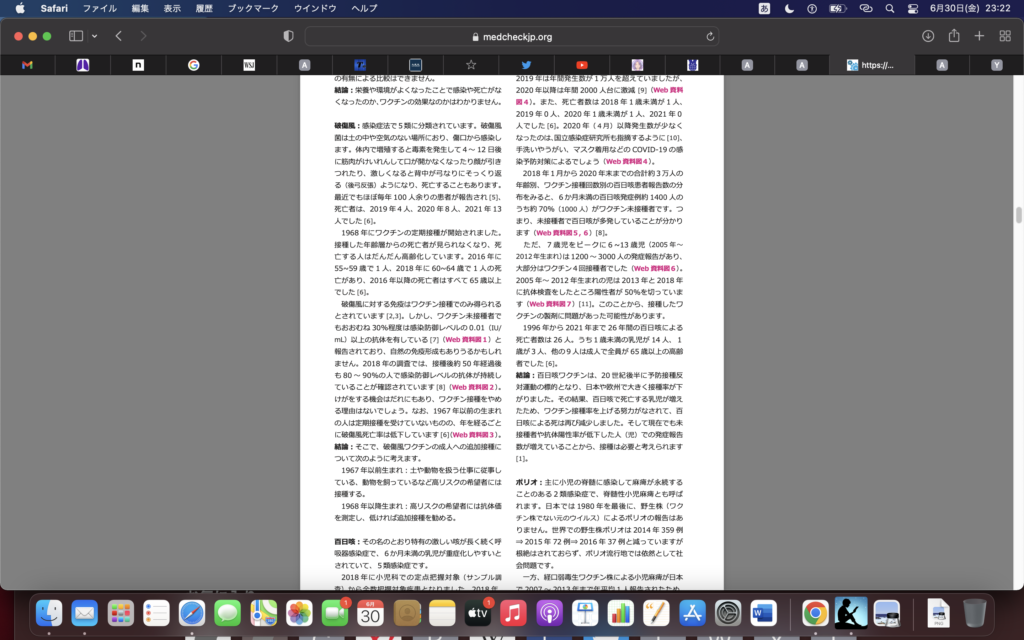Switch to the YouTube tab

tap(581, 65)
